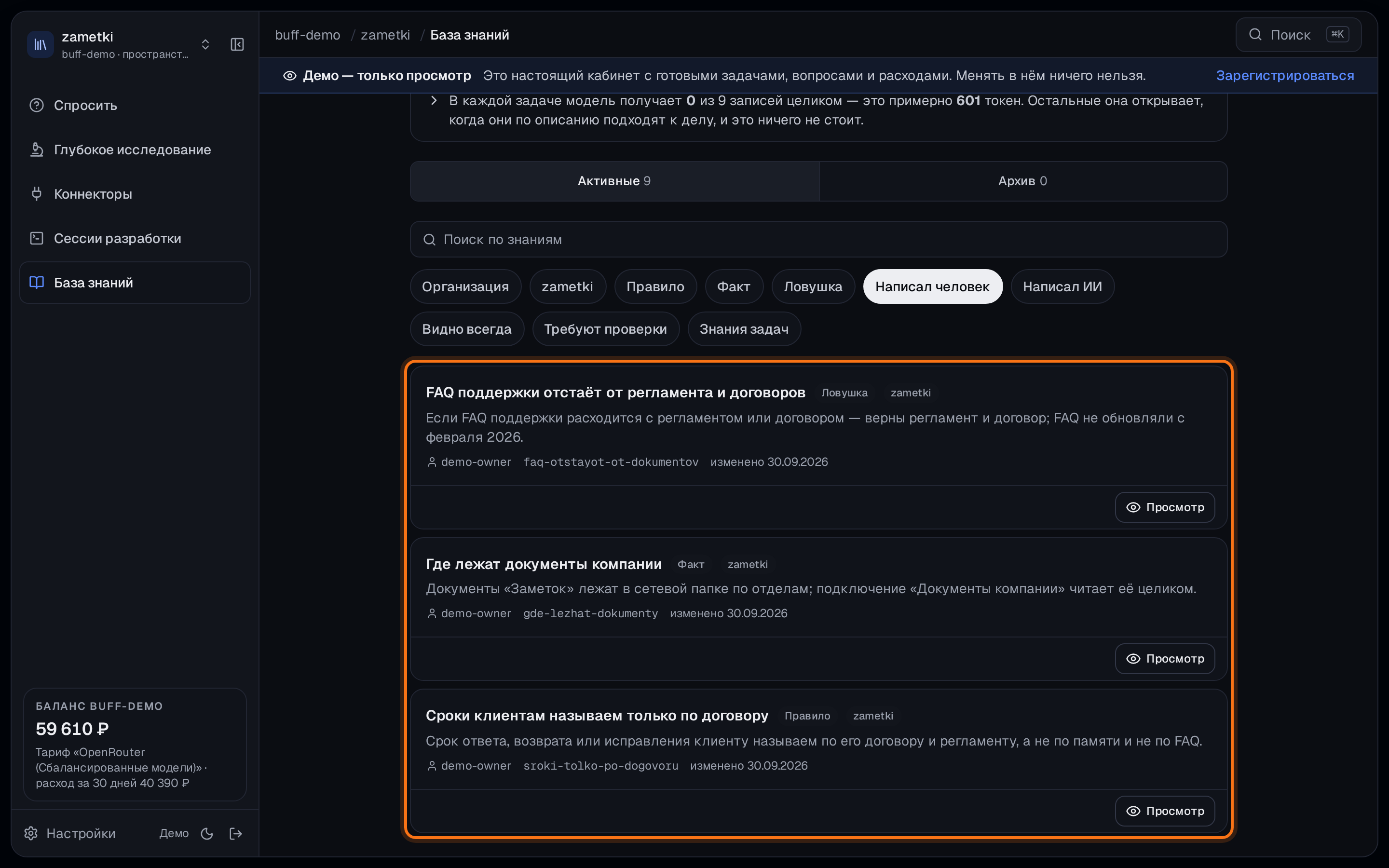
Task: Click Просмотр on FAQ поддержки card
Action: click(x=1165, y=507)
